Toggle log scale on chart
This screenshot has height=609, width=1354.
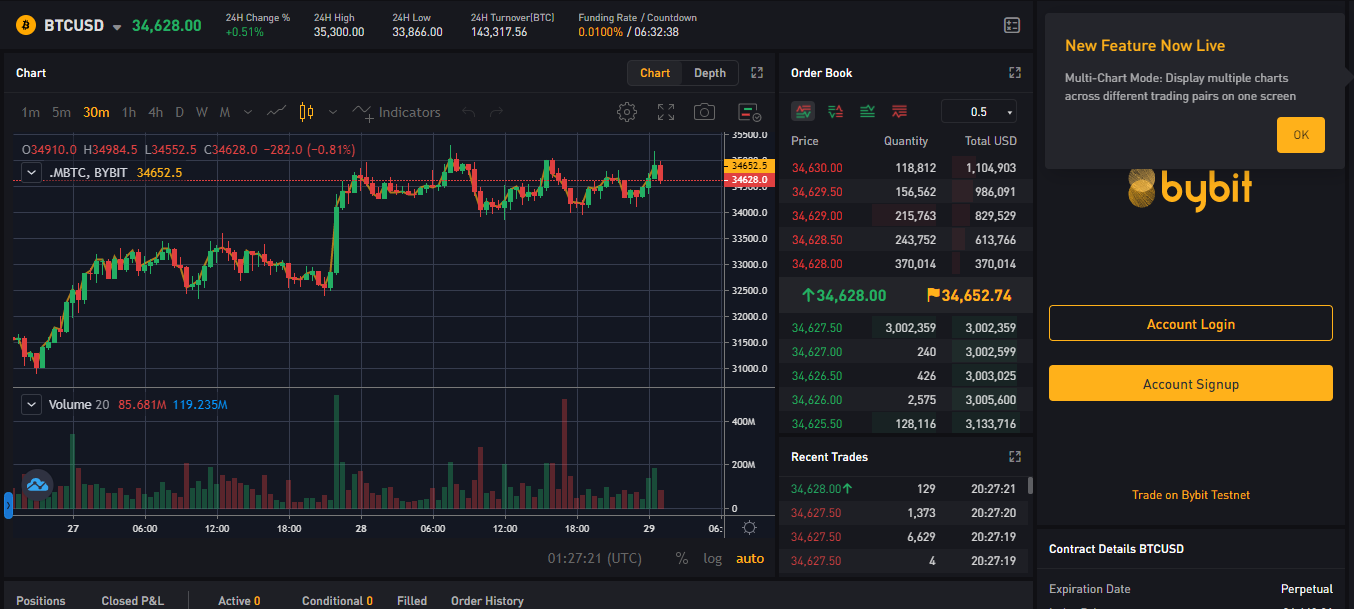(x=712, y=559)
